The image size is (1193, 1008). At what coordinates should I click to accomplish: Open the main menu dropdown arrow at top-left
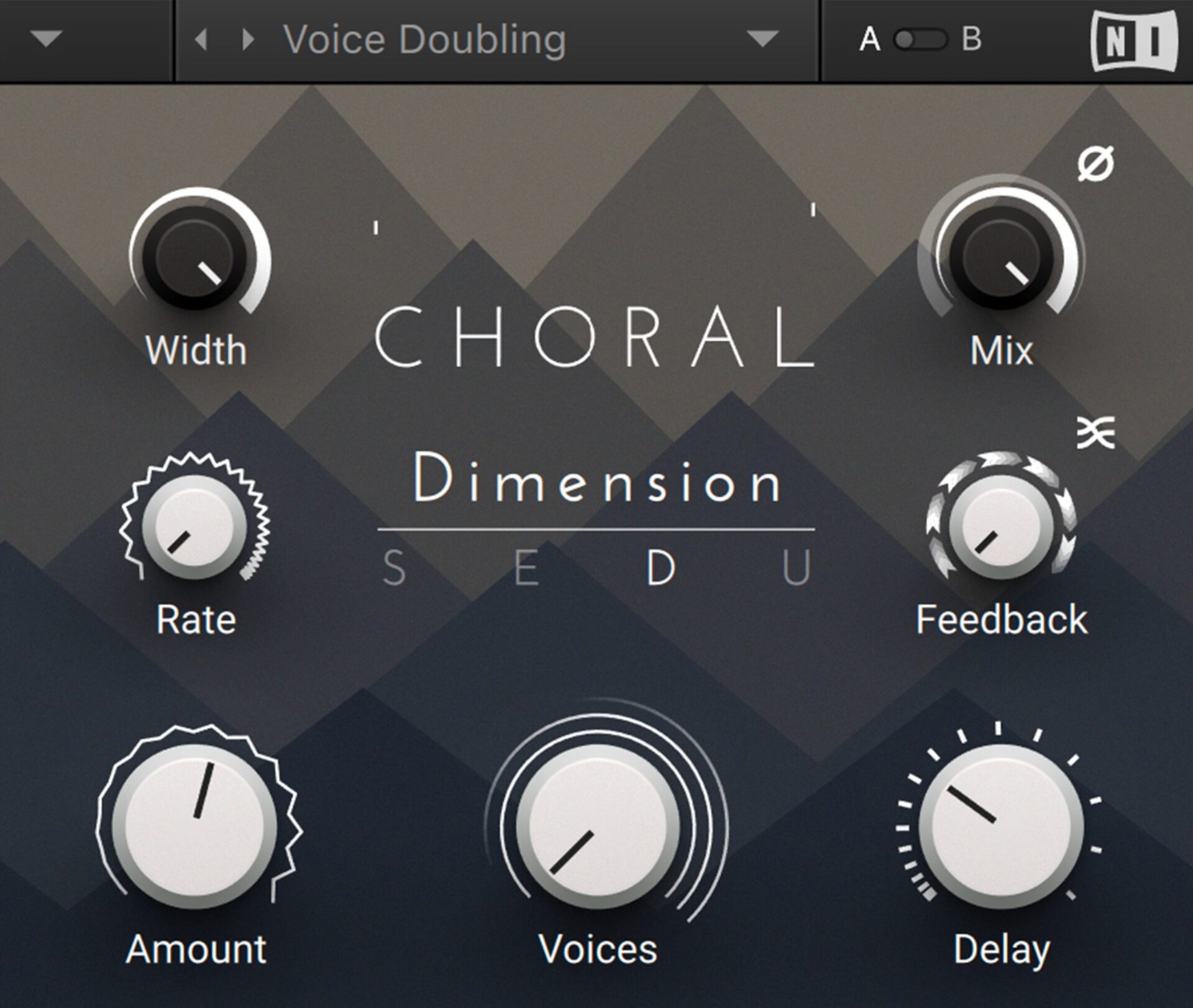tap(47, 40)
